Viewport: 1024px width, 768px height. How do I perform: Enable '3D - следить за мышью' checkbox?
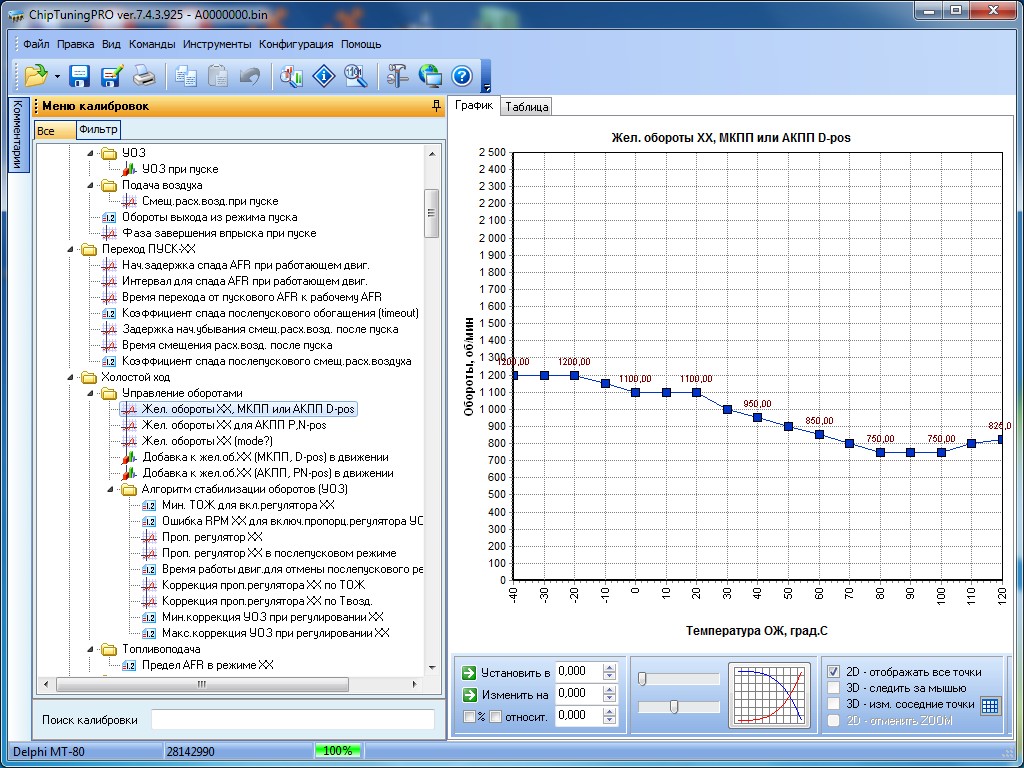tap(834, 688)
